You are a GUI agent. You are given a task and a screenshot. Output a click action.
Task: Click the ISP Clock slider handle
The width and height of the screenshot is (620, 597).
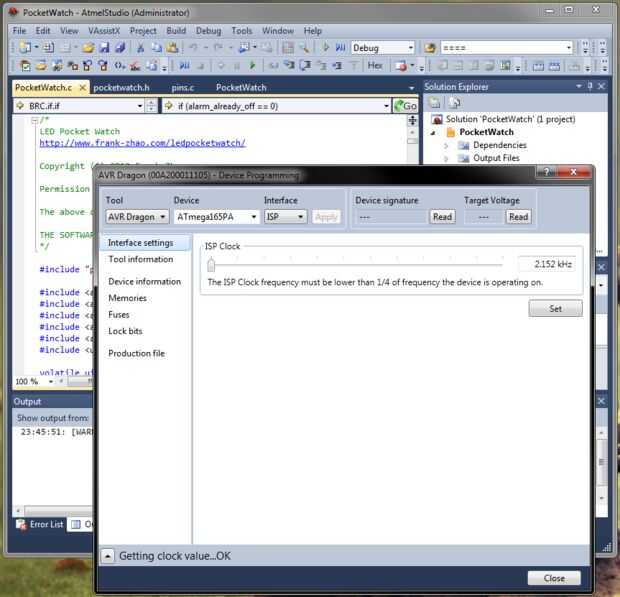coord(211,264)
